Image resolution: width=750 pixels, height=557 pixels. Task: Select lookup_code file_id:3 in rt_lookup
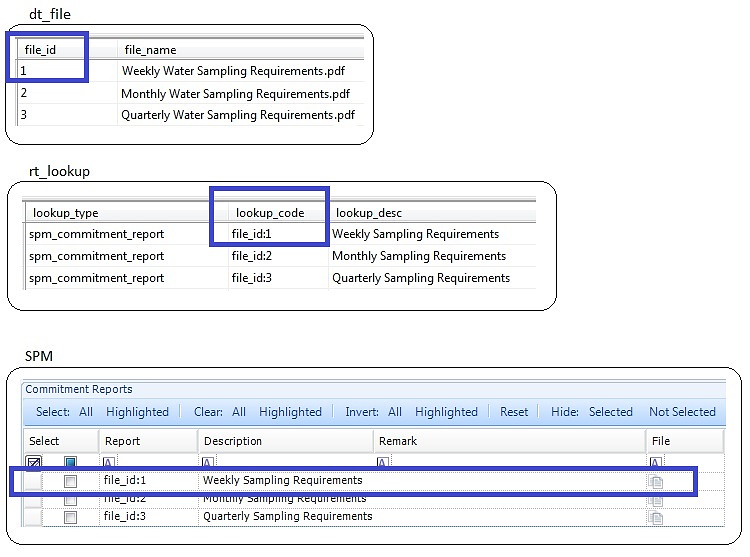(x=252, y=278)
